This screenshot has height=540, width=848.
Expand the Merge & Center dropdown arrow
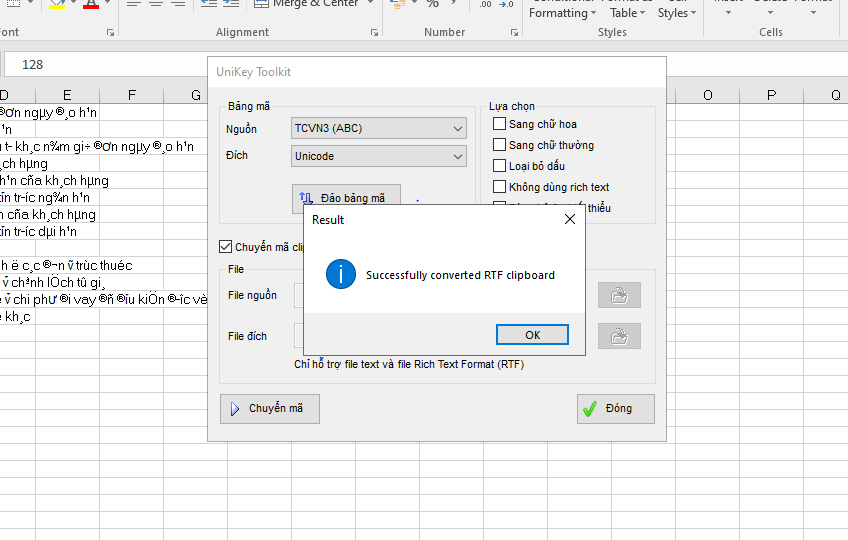point(370,4)
